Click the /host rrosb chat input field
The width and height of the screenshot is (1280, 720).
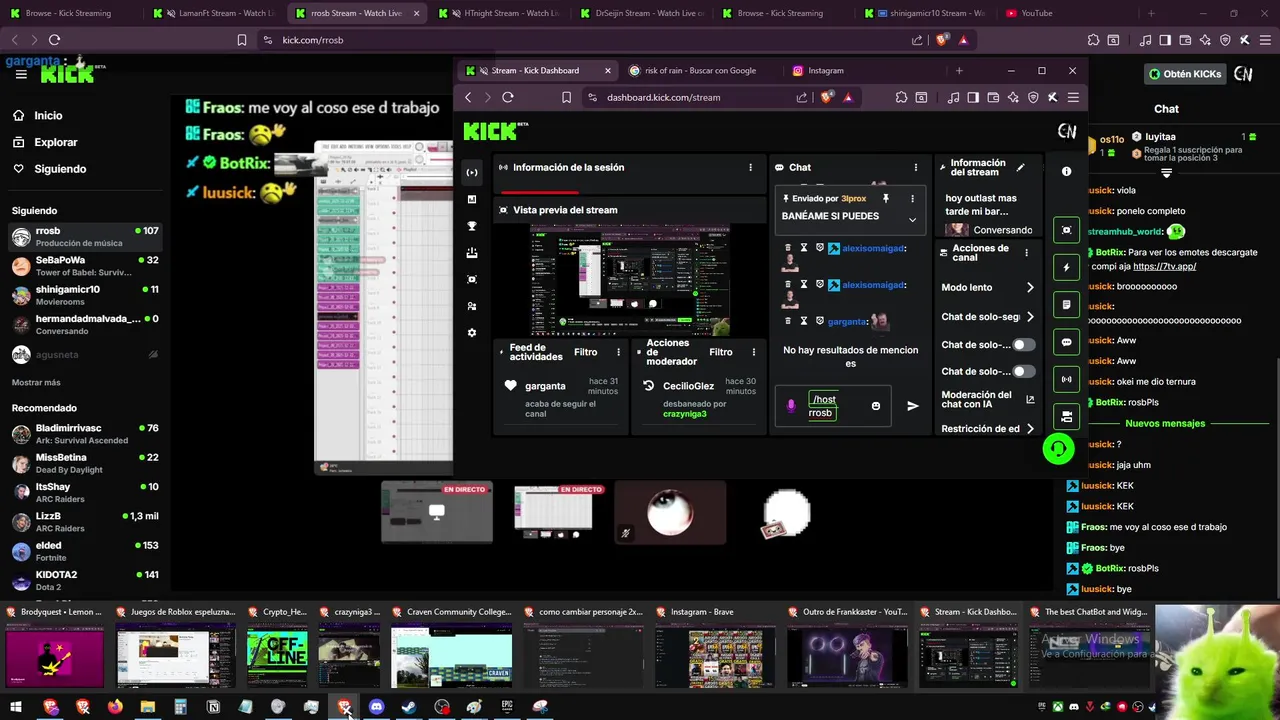click(833, 406)
